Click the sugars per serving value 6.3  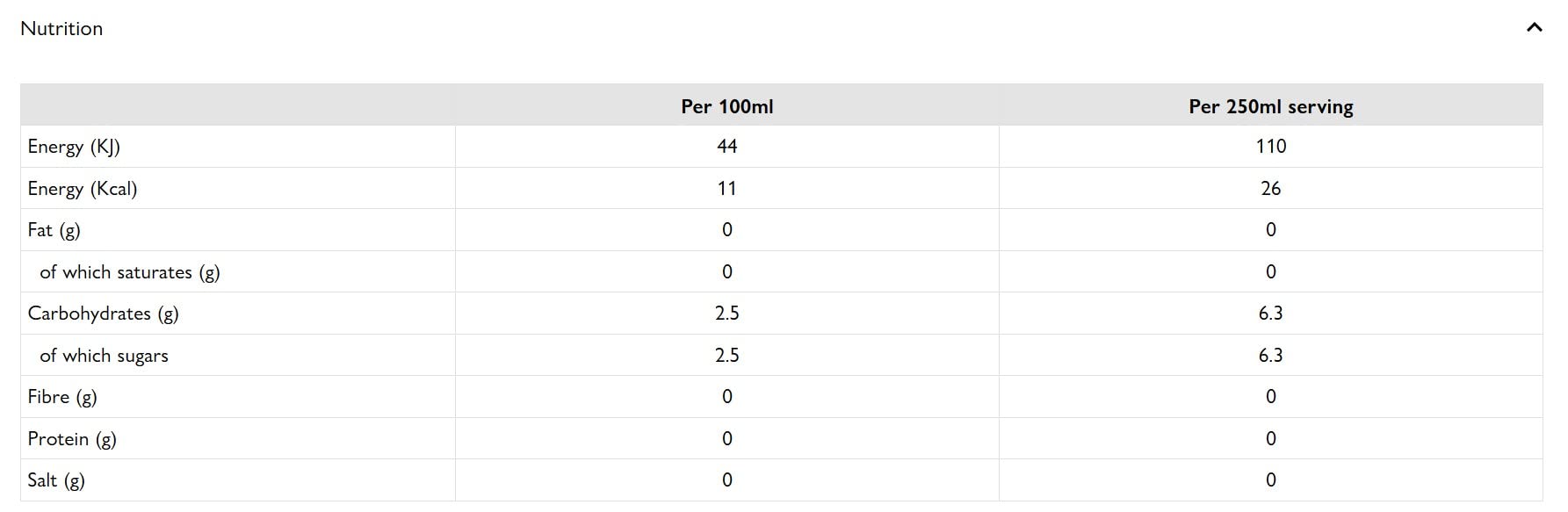coord(1270,356)
